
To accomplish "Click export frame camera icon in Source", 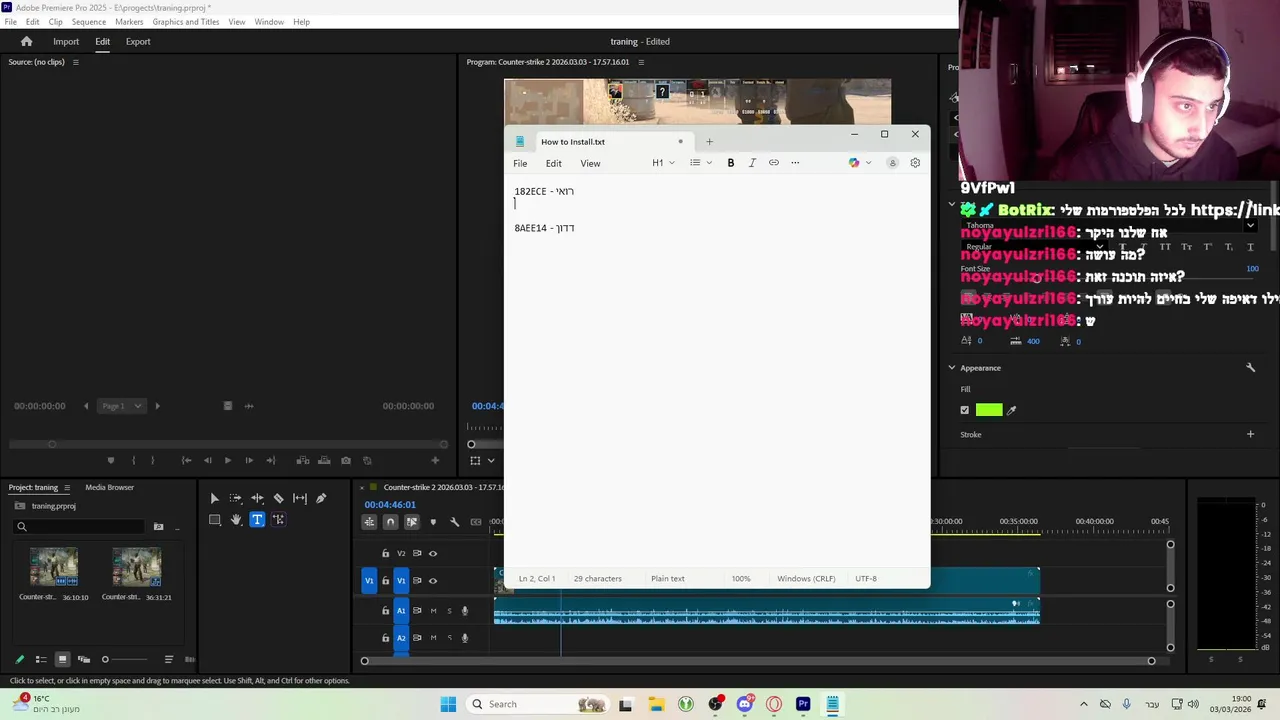I will [x=346, y=460].
